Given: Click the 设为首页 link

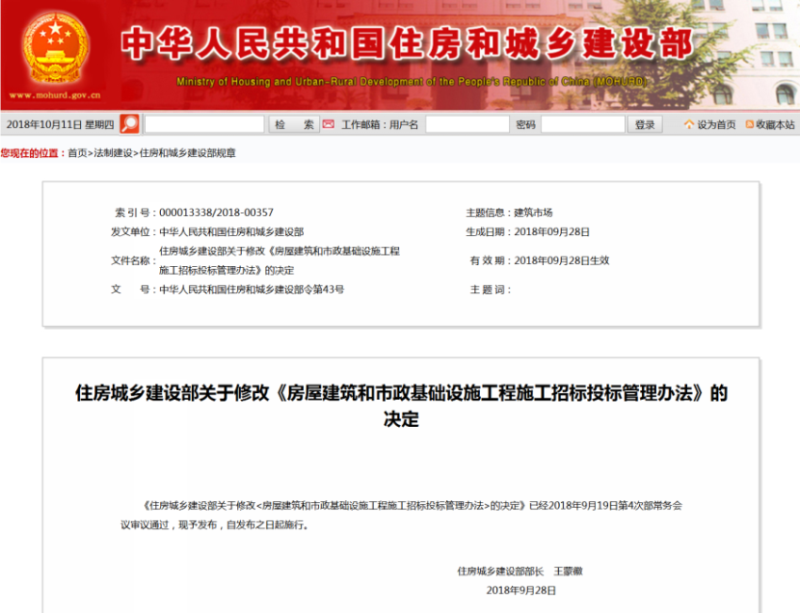Looking at the screenshot, I should [716, 125].
